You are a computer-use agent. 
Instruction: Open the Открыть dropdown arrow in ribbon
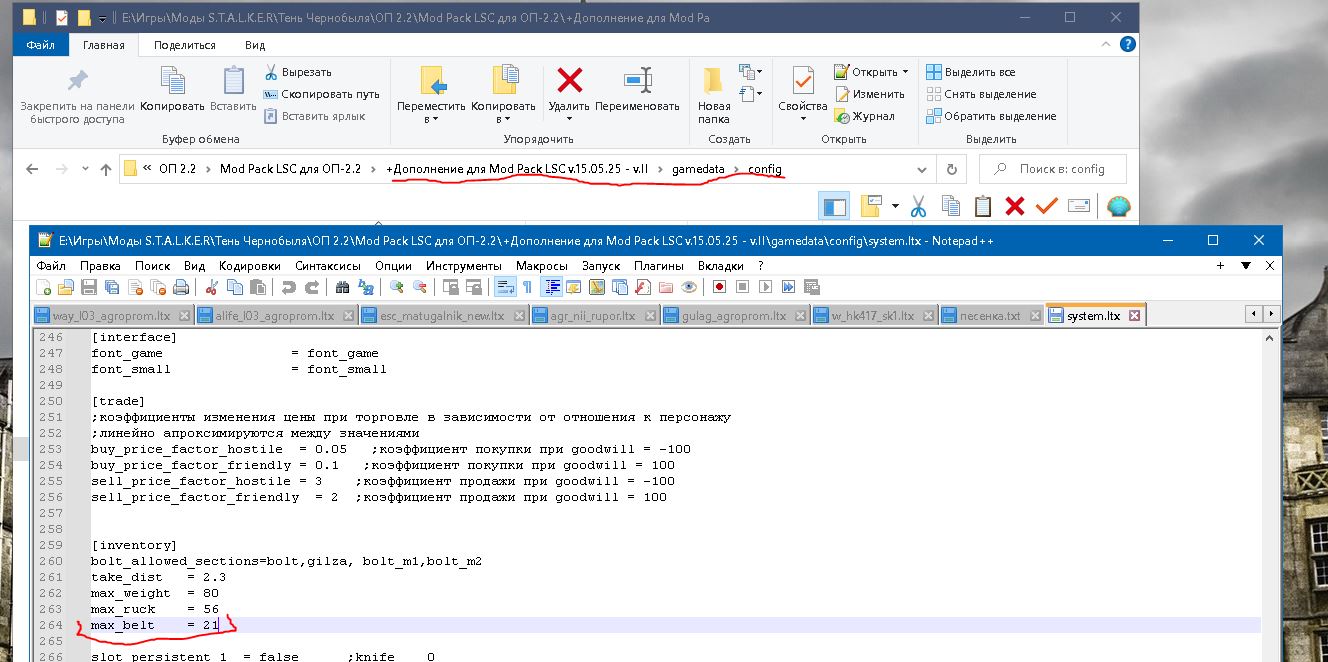click(x=905, y=72)
